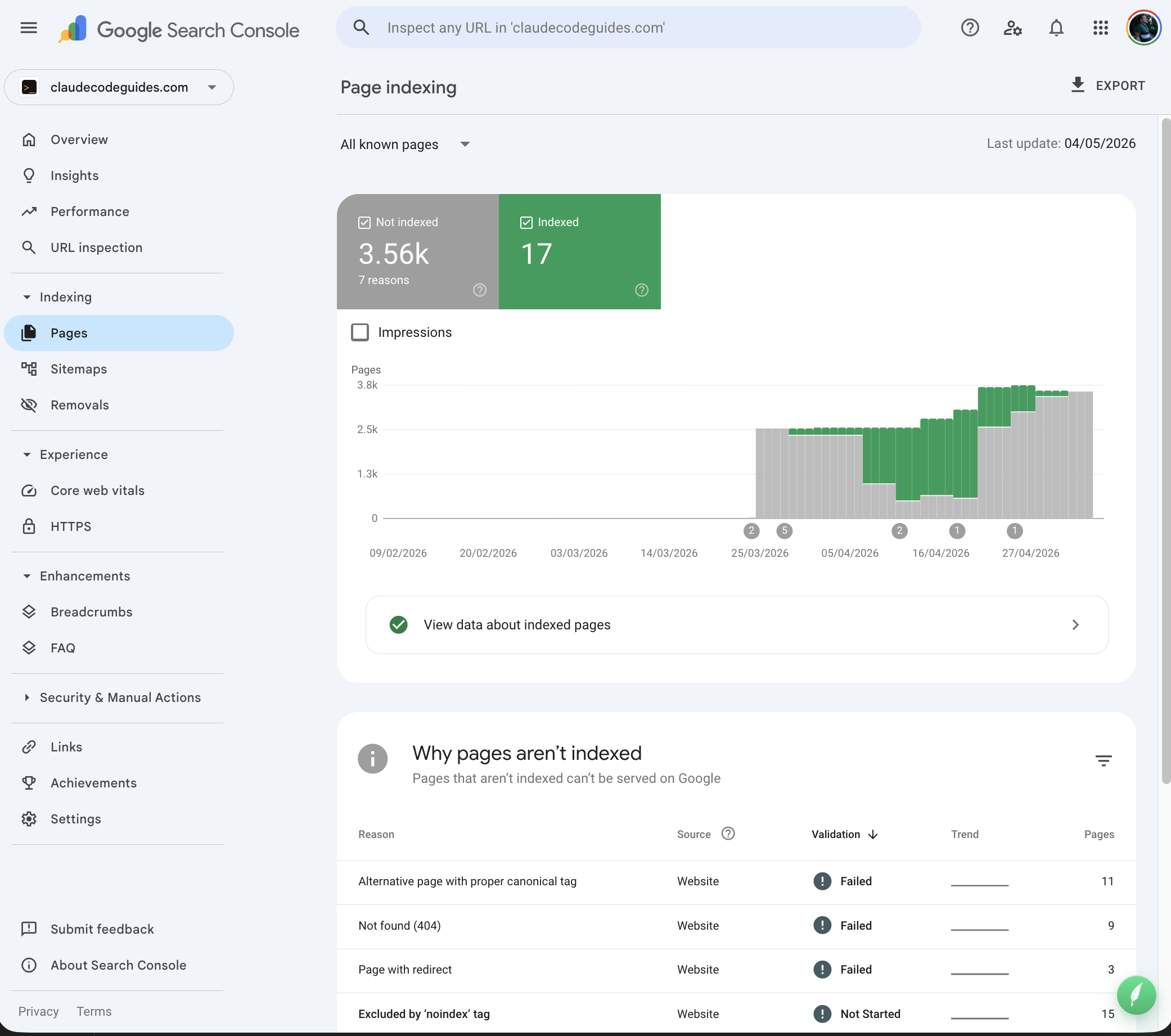Open indexed pages data chevron
Screen dimensions: 1171x1036
point(1075,624)
